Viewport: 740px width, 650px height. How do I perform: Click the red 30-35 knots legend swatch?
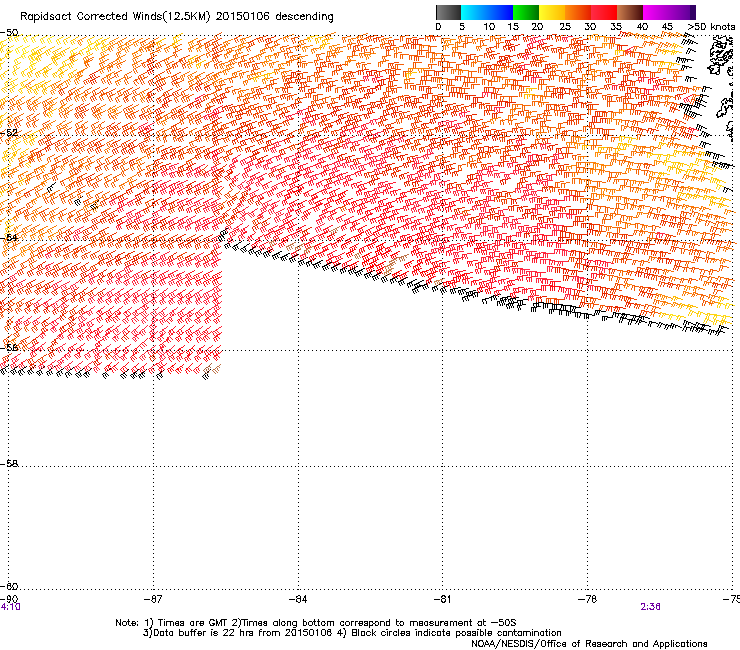coord(604,12)
